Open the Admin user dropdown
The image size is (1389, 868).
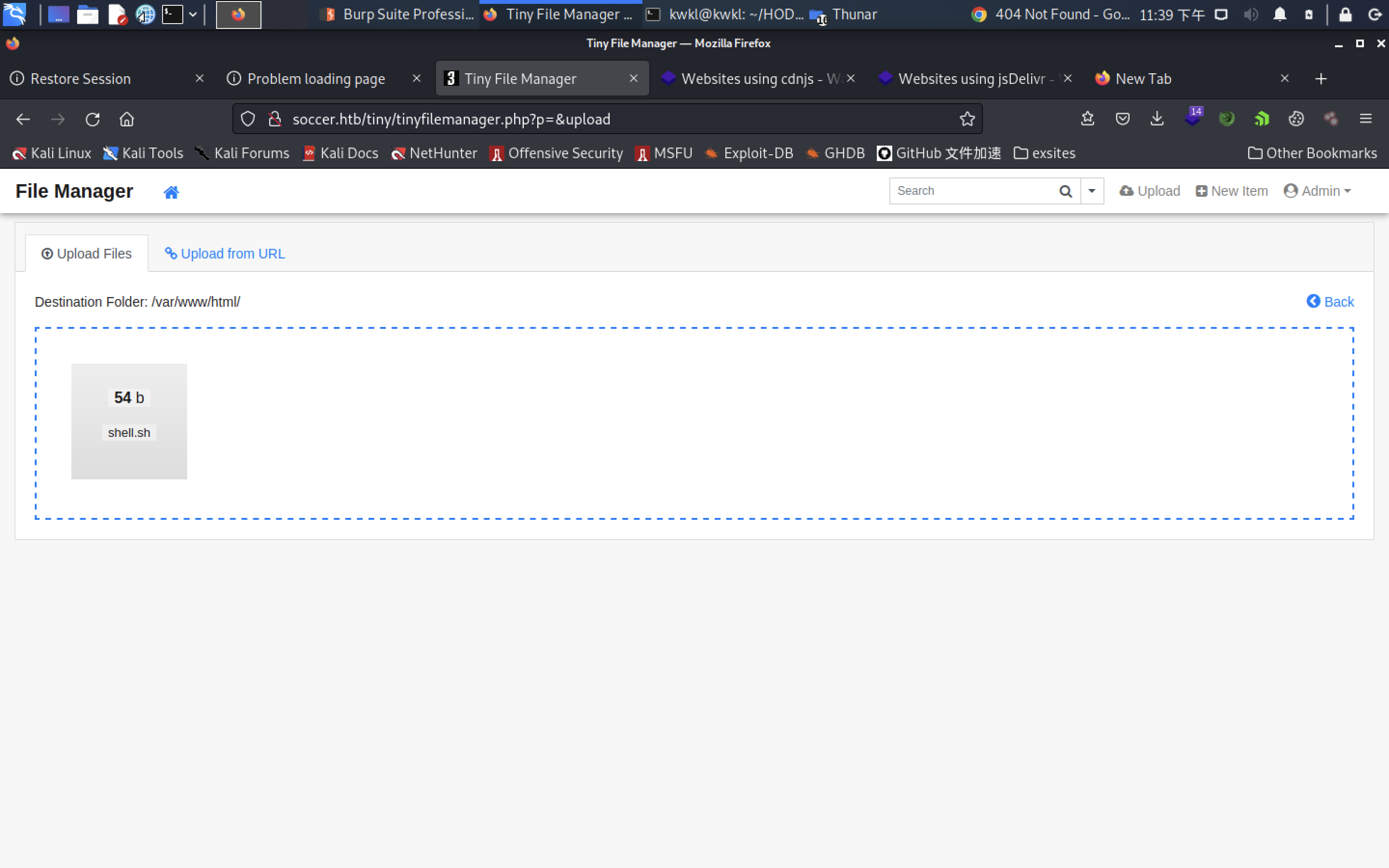(x=1317, y=191)
